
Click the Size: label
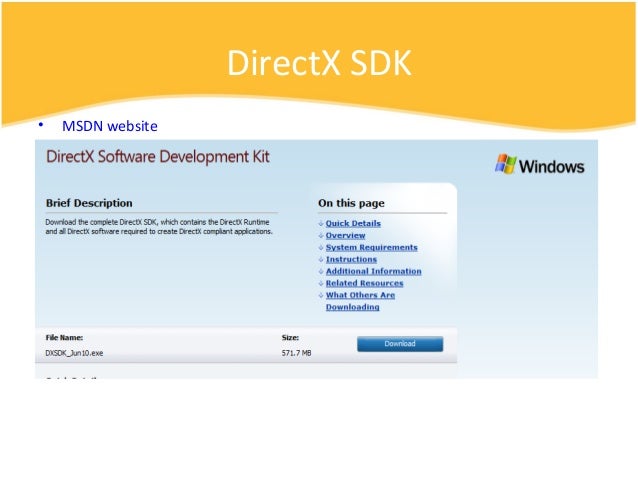pyautogui.click(x=290, y=338)
